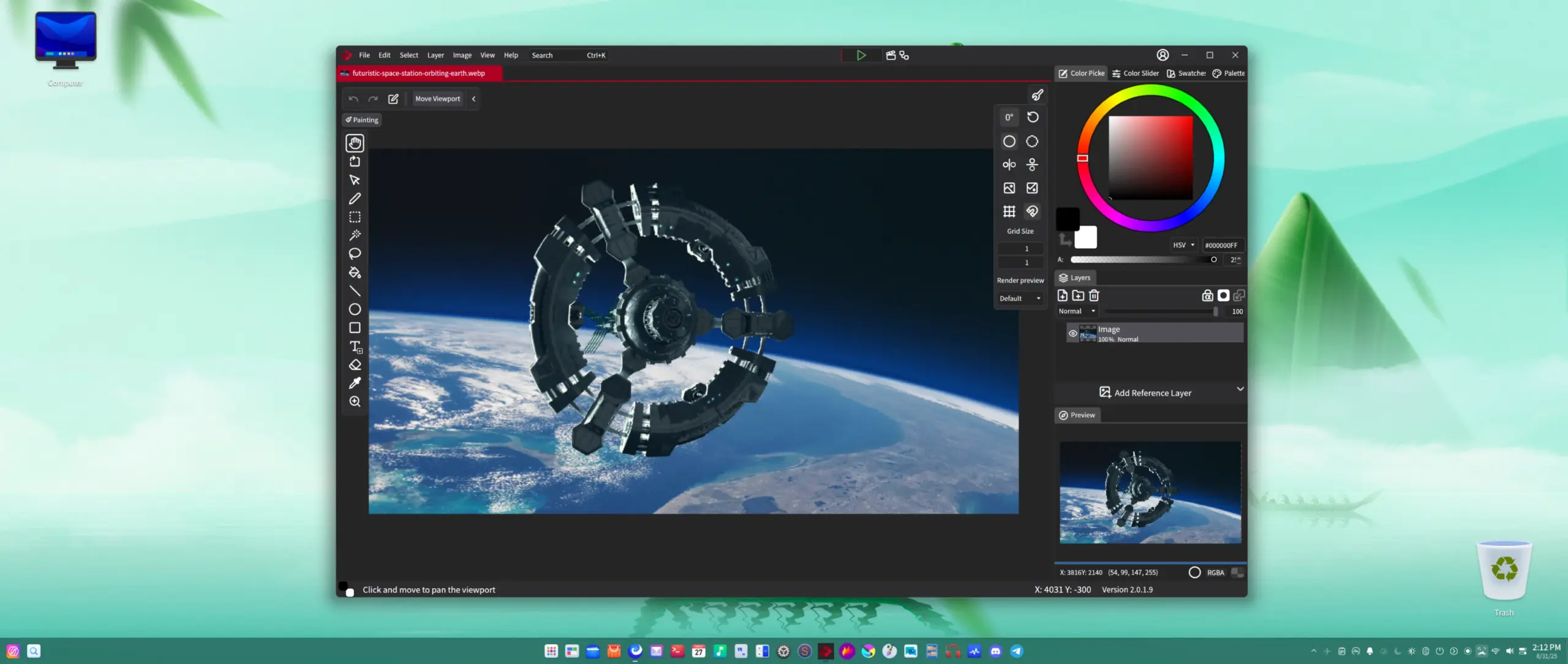This screenshot has height=664, width=1568.
Task: Click the Painting workspace button
Action: (362, 120)
